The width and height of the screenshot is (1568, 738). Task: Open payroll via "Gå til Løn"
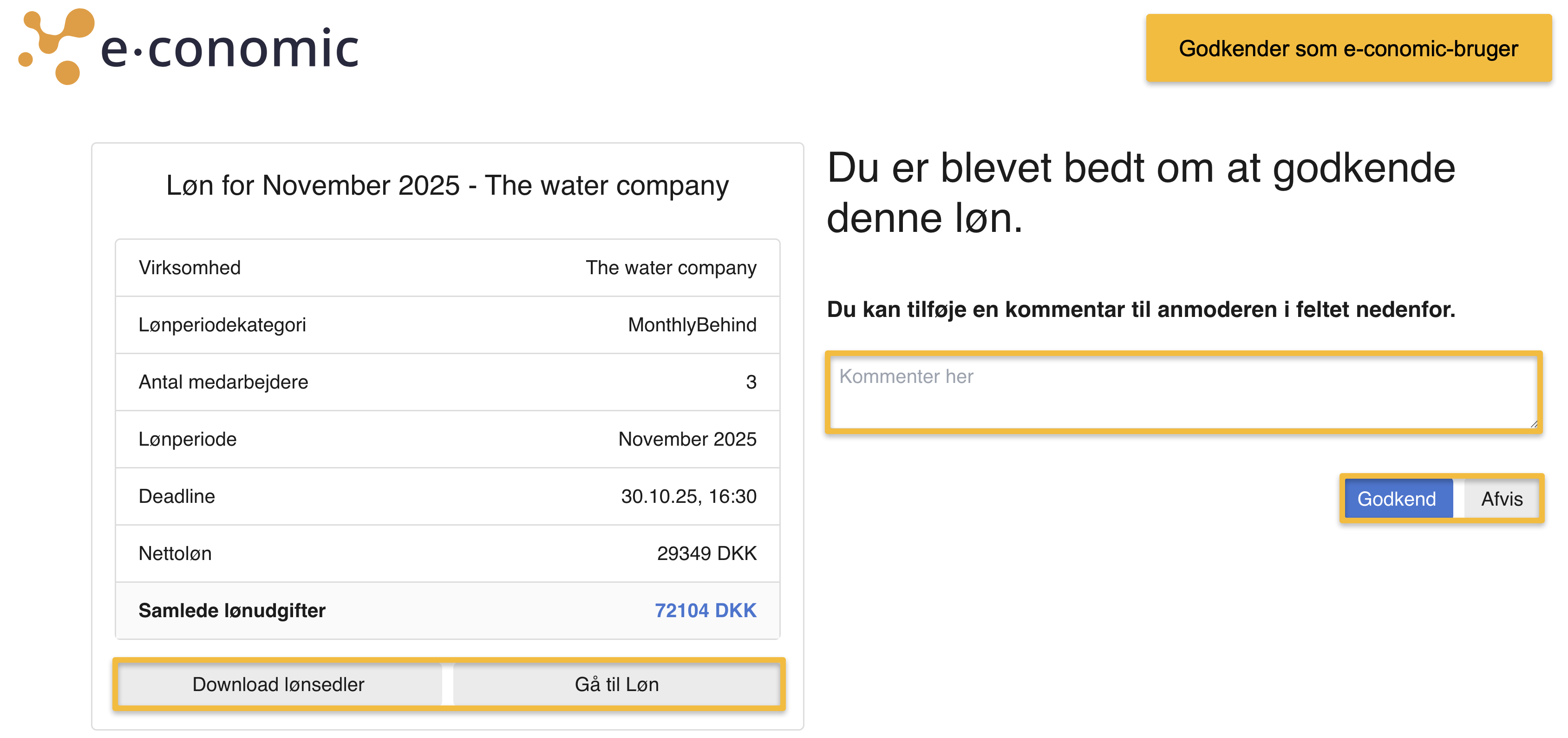pos(617,685)
